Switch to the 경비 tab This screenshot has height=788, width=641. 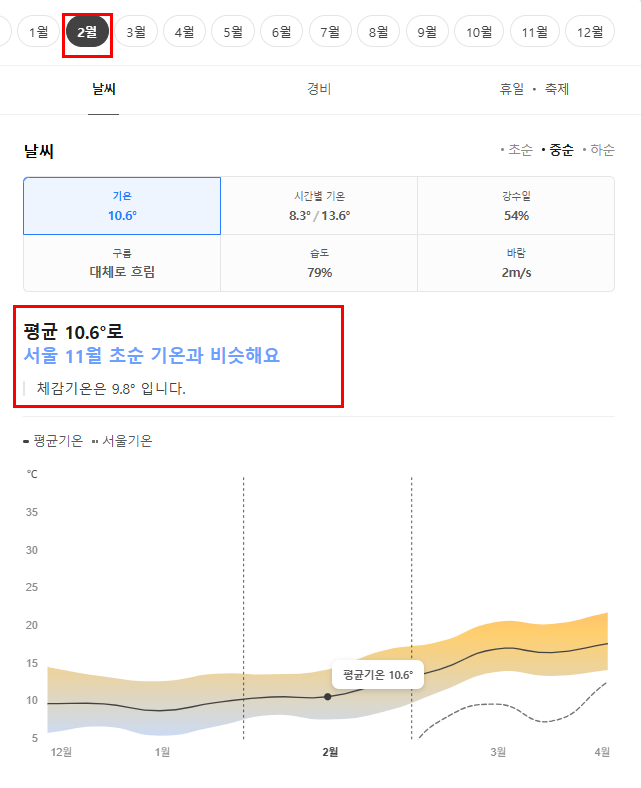(x=319, y=89)
